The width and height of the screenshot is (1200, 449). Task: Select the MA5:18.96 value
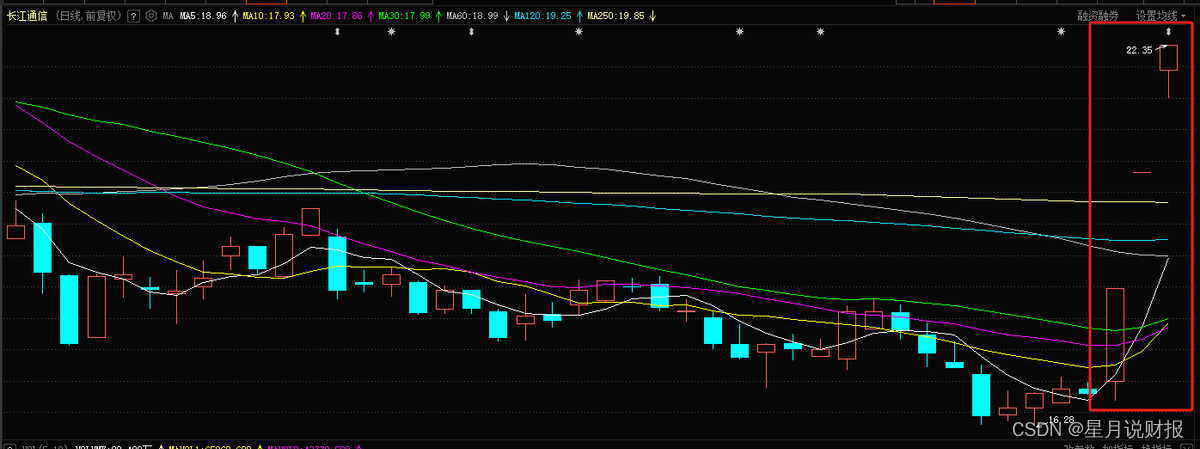click(203, 16)
